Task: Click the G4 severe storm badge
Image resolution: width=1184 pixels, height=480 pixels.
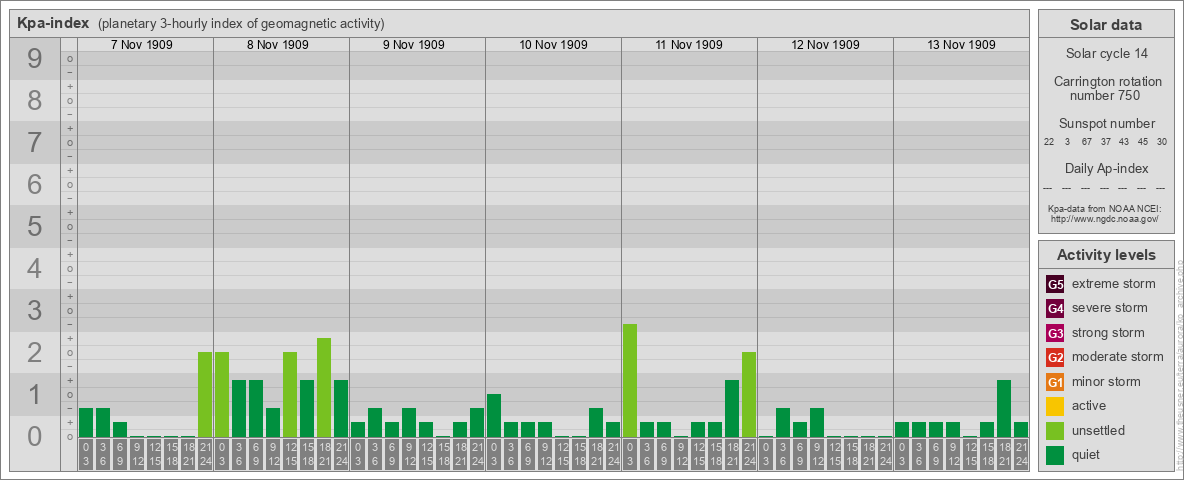Action: click(1055, 309)
